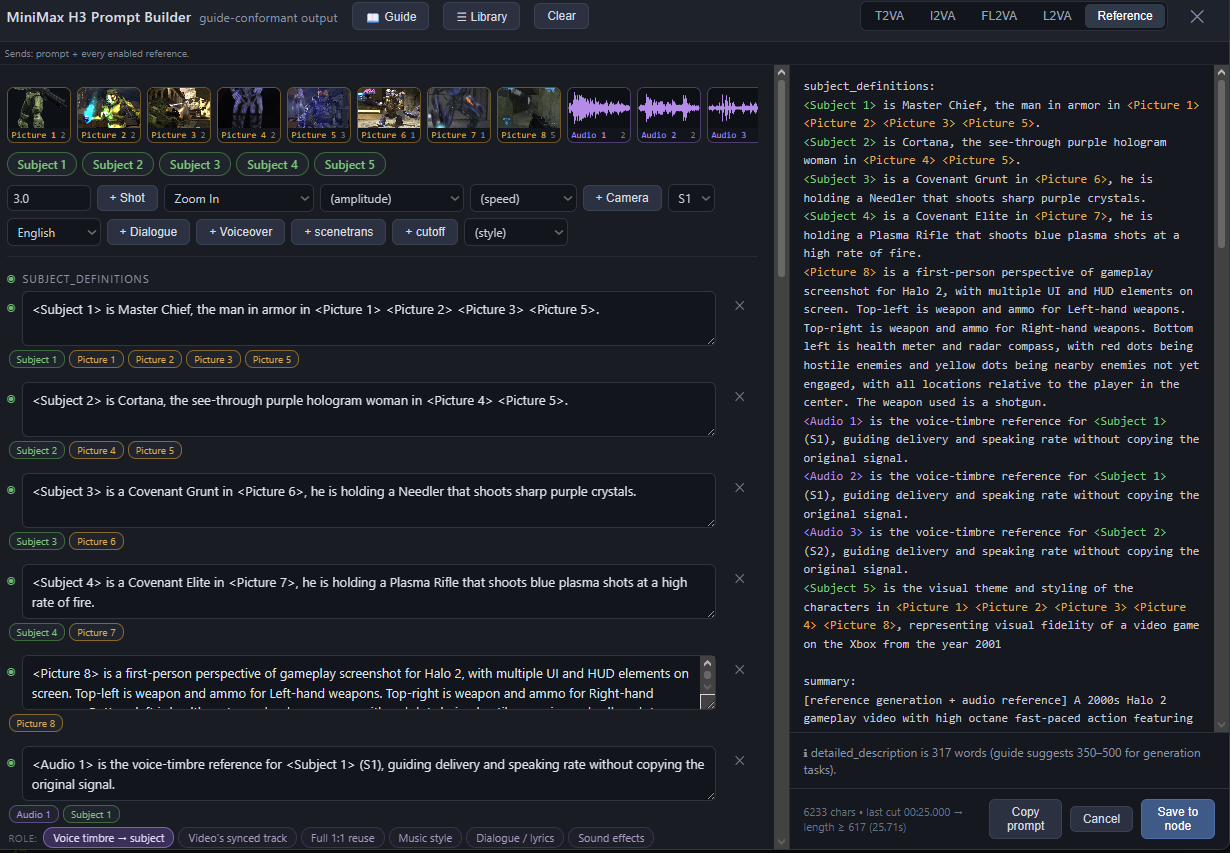Select the Audio 1 waveform thumbnail

pyautogui.click(x=599, y=114)
